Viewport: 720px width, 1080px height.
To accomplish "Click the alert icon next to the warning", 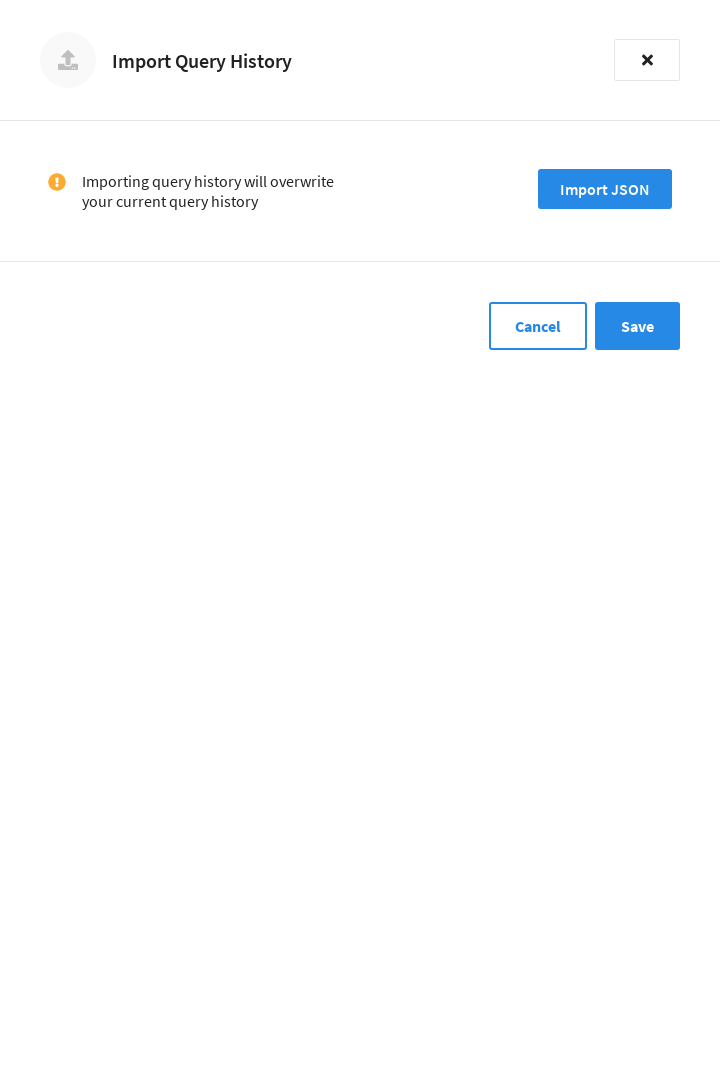I will pyautogui.click(x=56, y=182).
